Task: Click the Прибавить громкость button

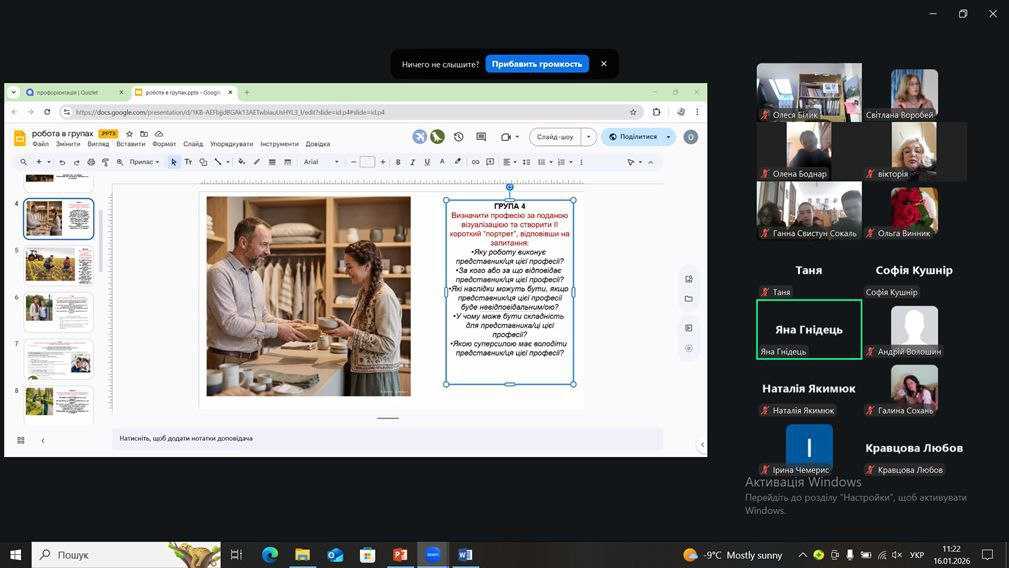Action: click(537, 64)
